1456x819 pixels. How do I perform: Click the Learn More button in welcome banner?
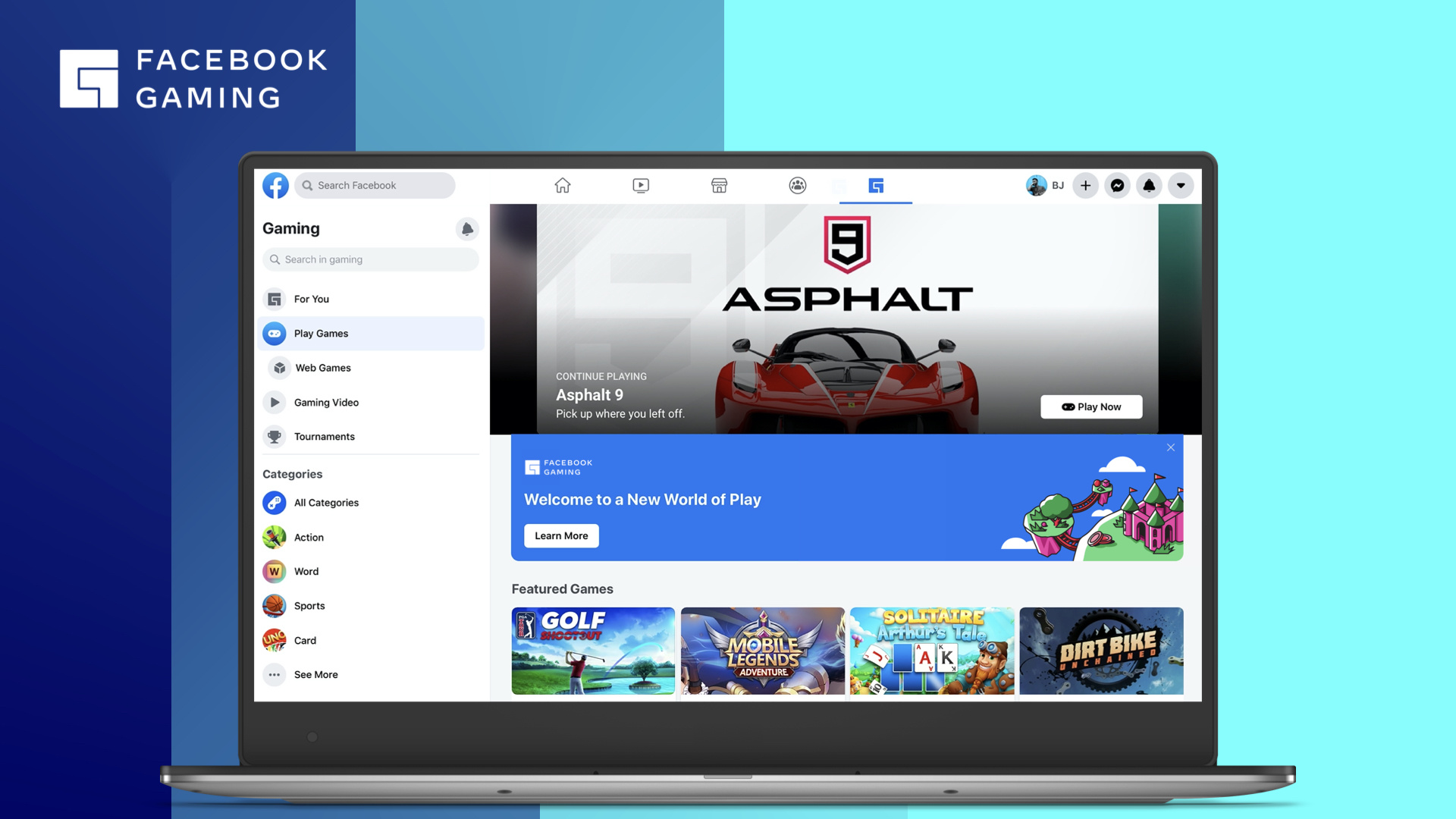click(x=561, y=535)
